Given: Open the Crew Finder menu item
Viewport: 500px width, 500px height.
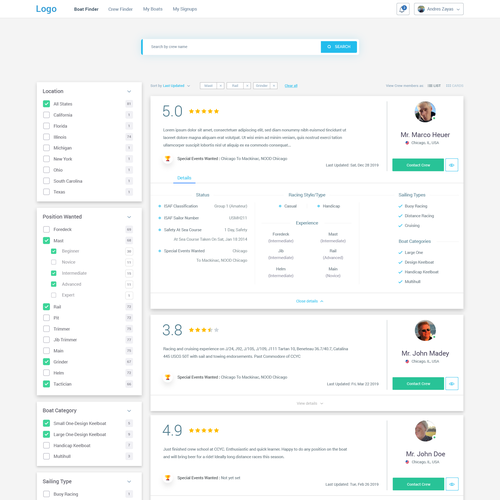Looking at the screenshot, I should tap(120, 9).
